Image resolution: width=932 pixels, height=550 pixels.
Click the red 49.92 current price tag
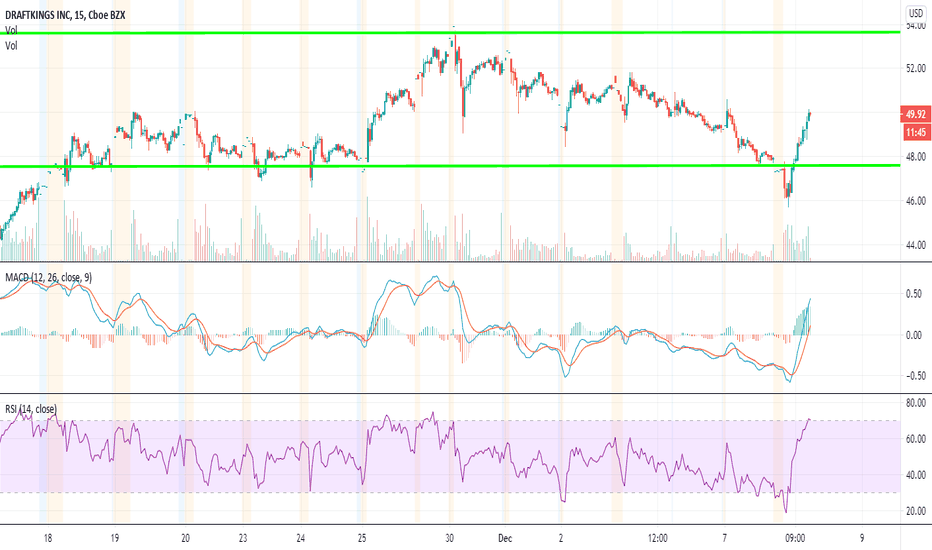click(x=915, y=114)
